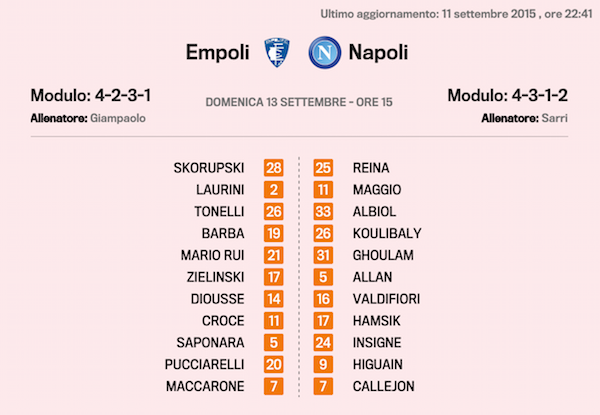
Task: Click Saponara's orange number 5 badge
Action: point(274,342)
